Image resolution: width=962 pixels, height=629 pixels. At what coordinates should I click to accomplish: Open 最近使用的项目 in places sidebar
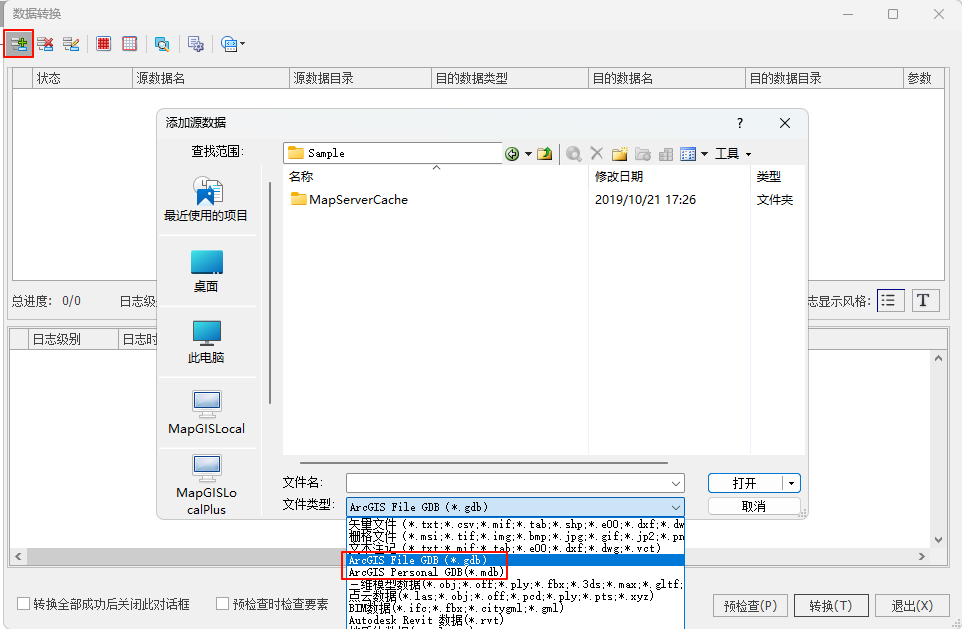206,199
